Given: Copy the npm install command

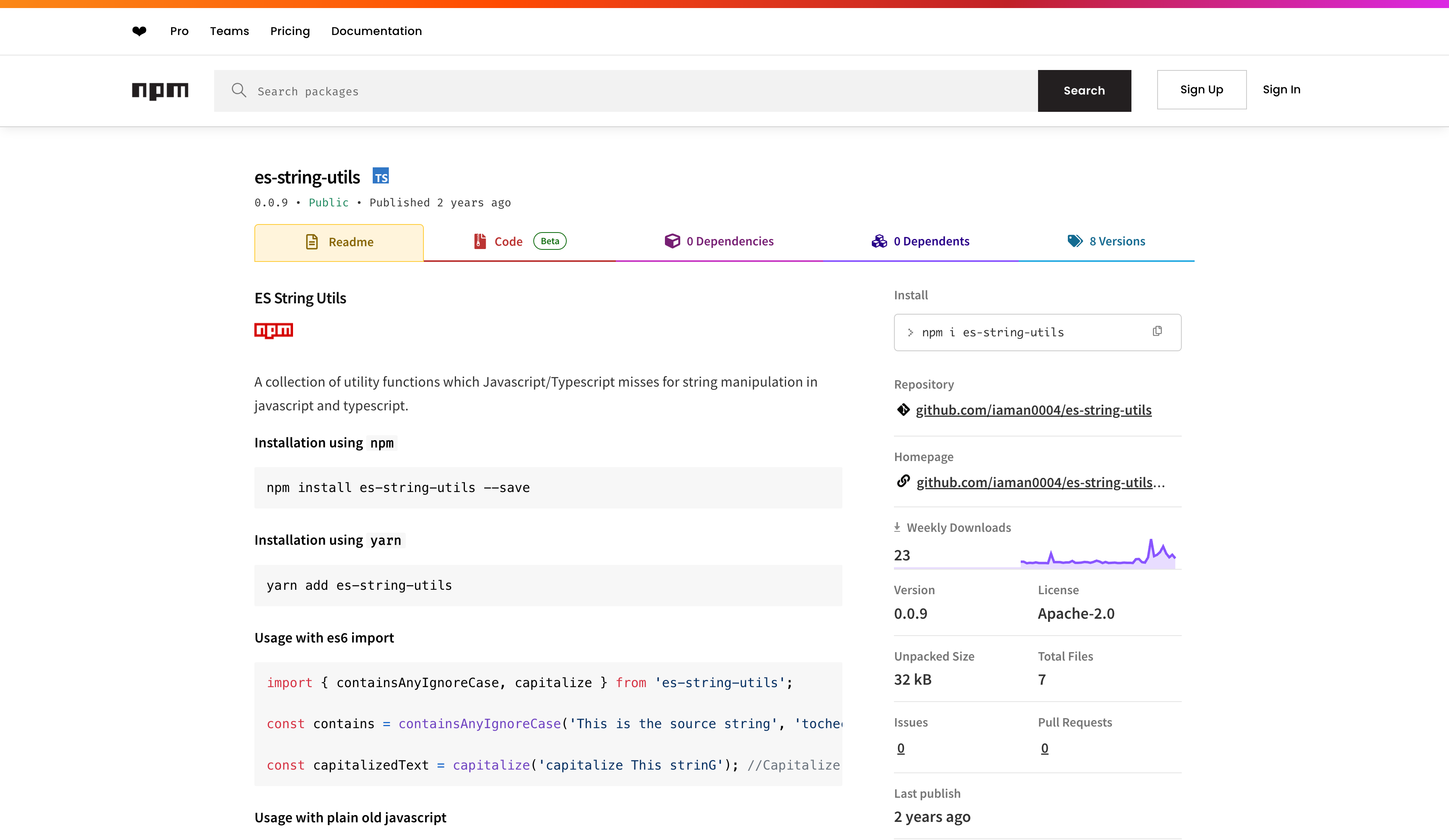Looking at the screenshot, I should [x=1157, y=331].
